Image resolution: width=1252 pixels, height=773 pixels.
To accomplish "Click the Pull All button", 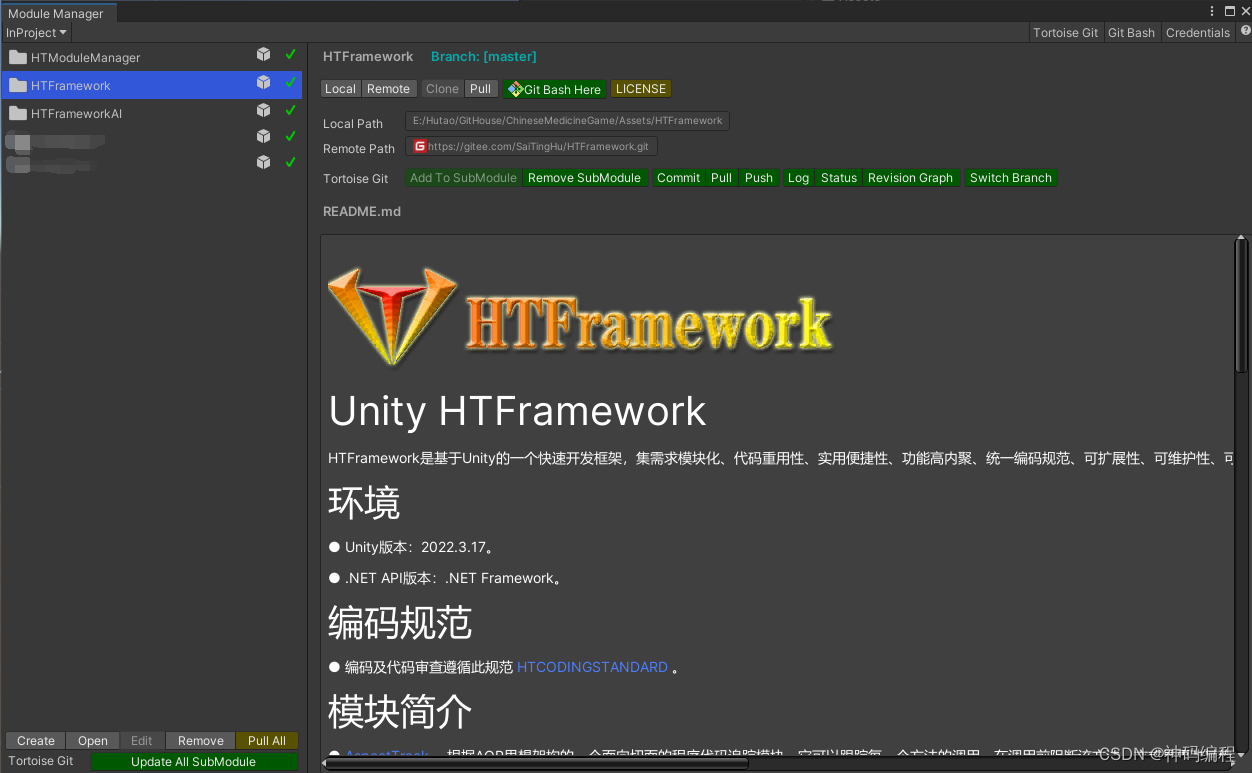I will coord(267,741).
